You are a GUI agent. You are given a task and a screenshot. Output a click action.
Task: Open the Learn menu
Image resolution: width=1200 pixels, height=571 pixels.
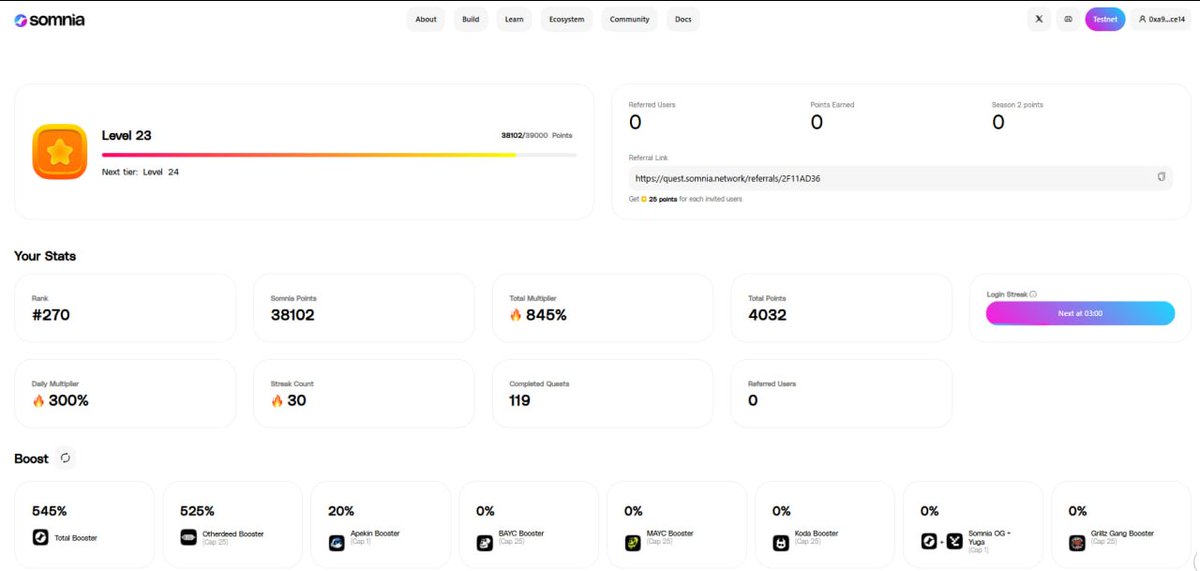pyautogui.click(x=514, y=19)
